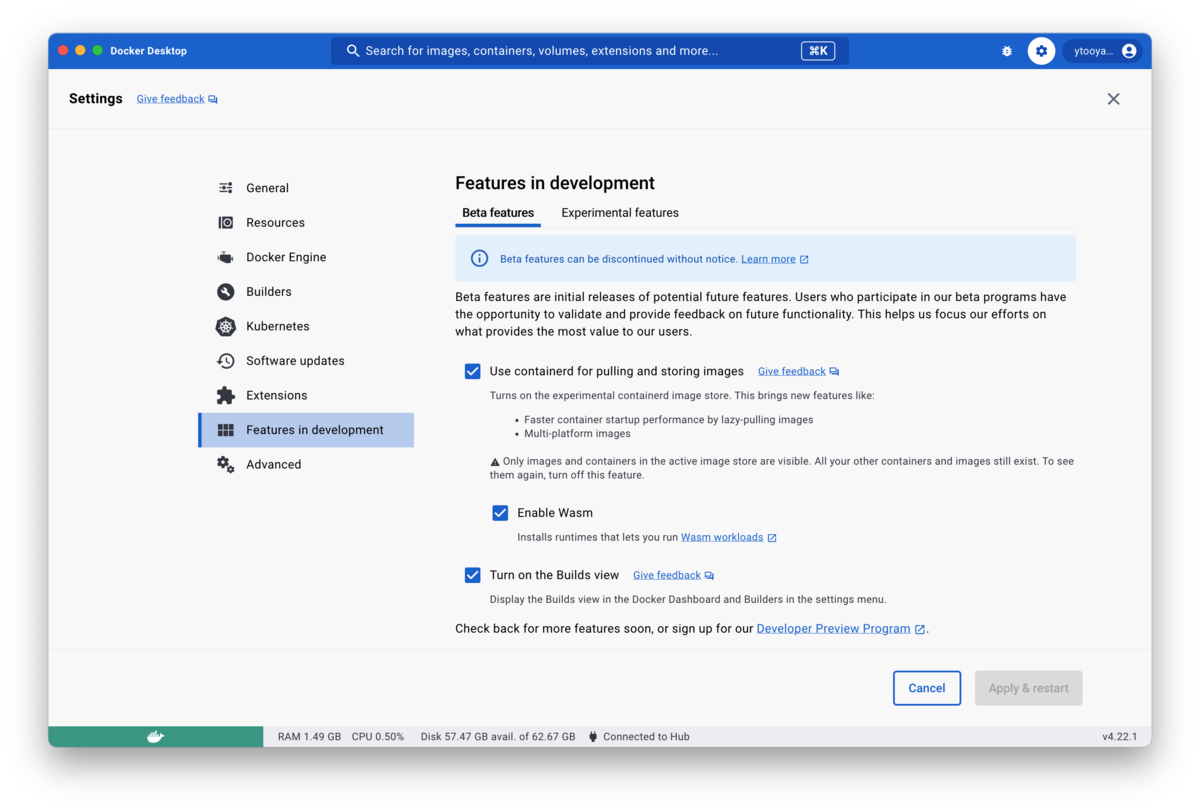1200x811 pixels.
Task: Open the Wasm workloads link
Action: pos(722,537)
